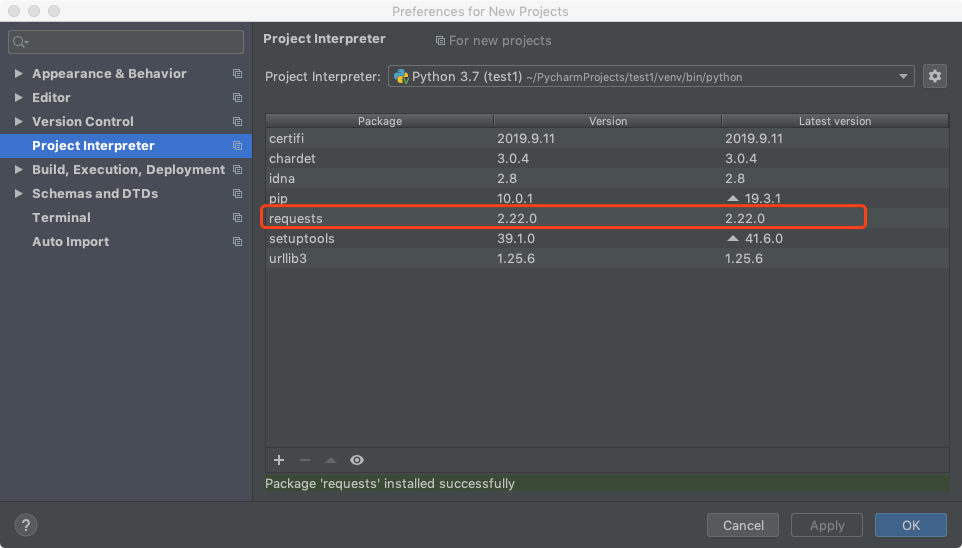Viewport: 962px width, 548px height.
Task: Select the chardet package row
Action: click(607, 158)
